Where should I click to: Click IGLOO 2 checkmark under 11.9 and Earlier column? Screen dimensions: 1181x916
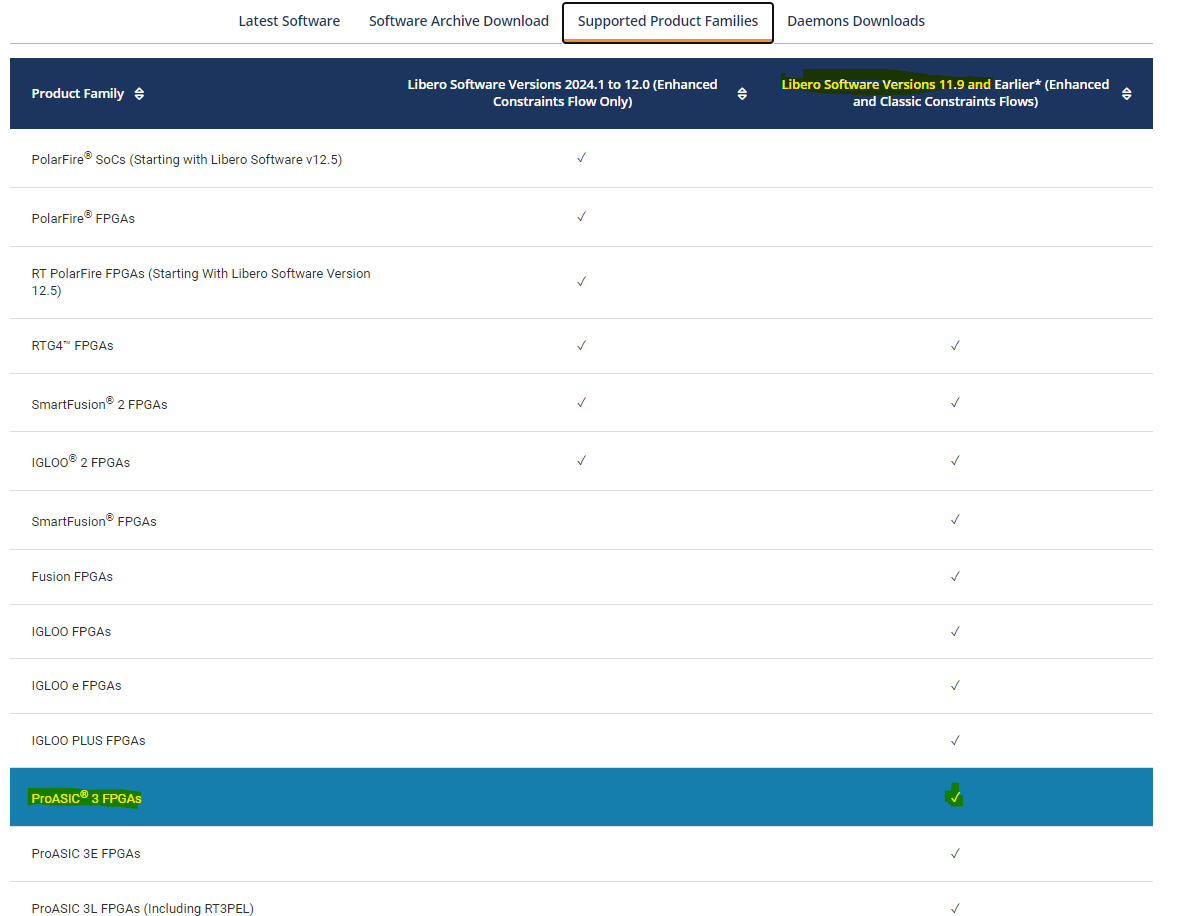pos(955,461)
